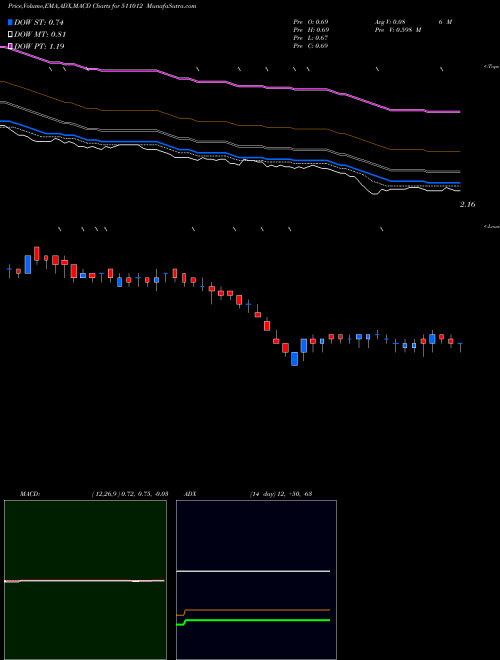Click the lowest blue candlestick at the bottom
Viewport: 500px width, 660px height.
coord(295,359)
